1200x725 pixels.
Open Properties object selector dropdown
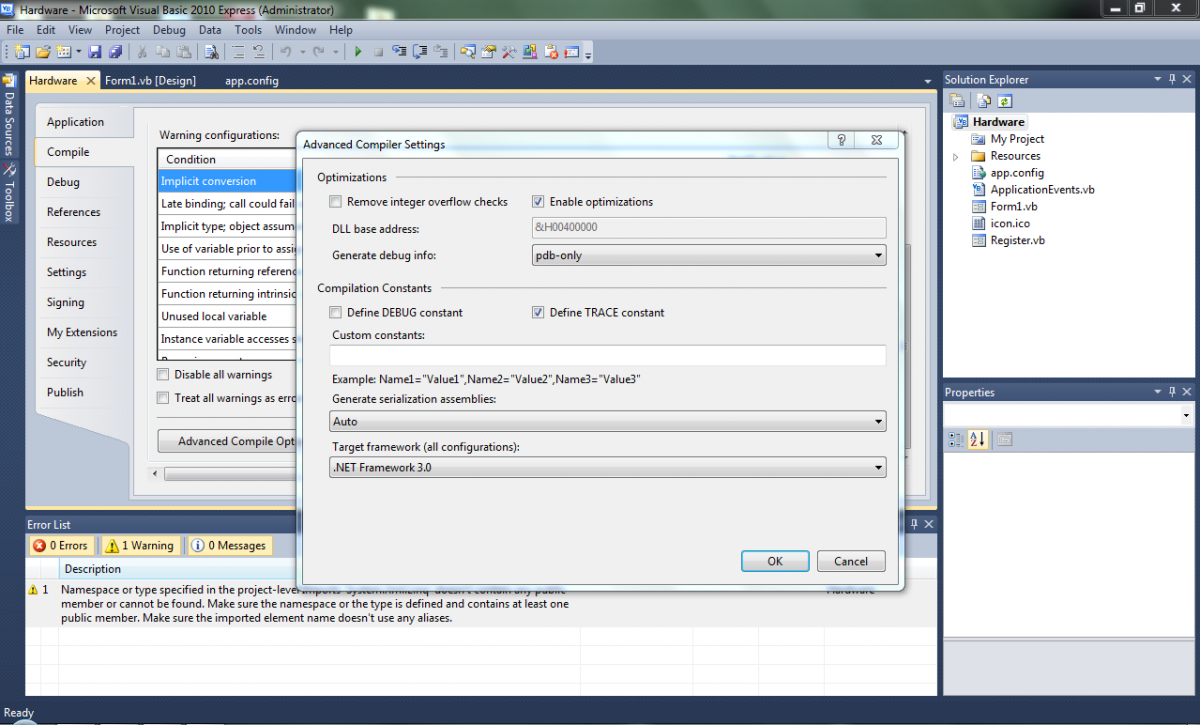click(x=1186, y=415)
